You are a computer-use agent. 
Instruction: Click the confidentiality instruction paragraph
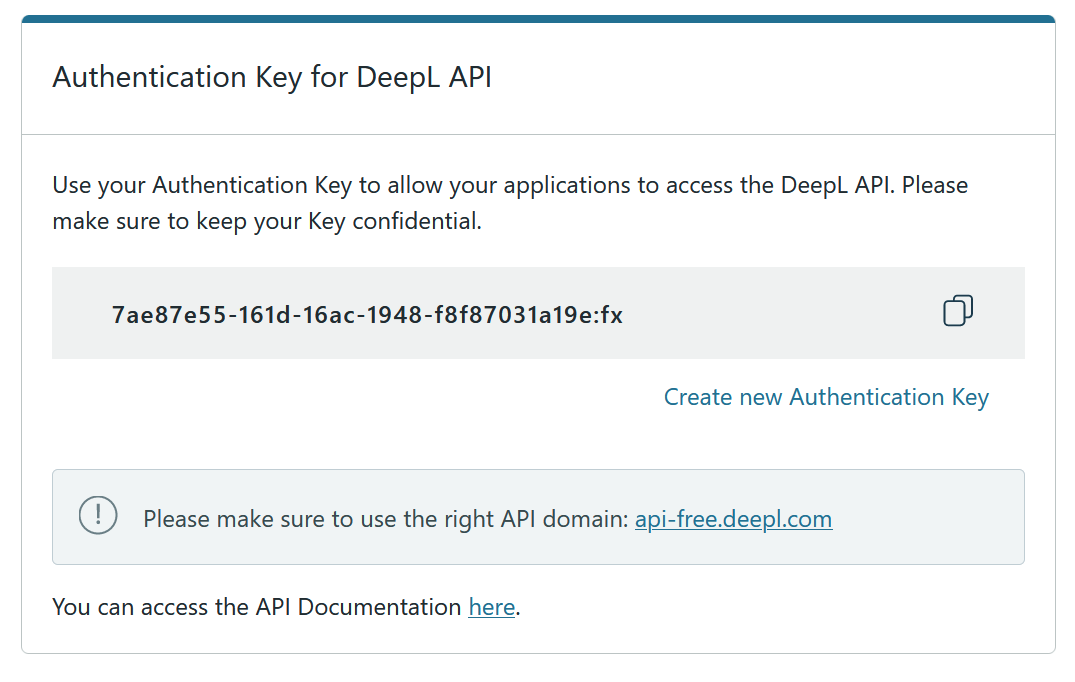point(509,202)
